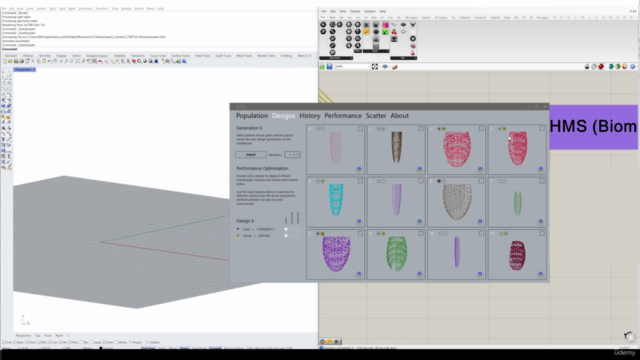Open the Scatter tab in Biomorpher

tap(376, 116)
